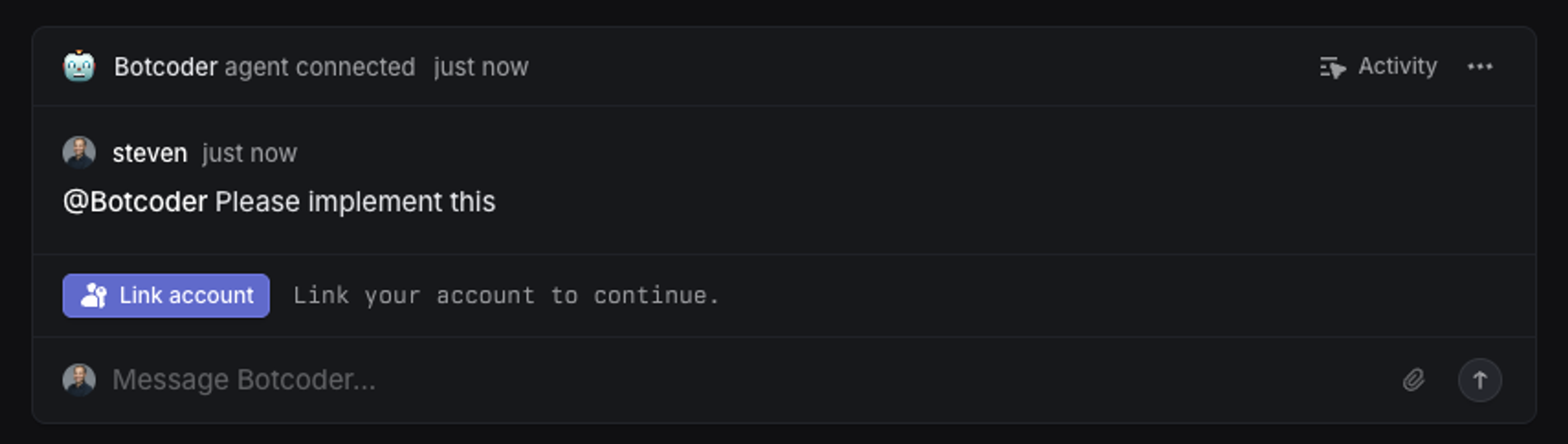Viewport: 1568px width, 444px height.
Task: Click the "Link your account to continue." text
Action: (x=506, y=295)
